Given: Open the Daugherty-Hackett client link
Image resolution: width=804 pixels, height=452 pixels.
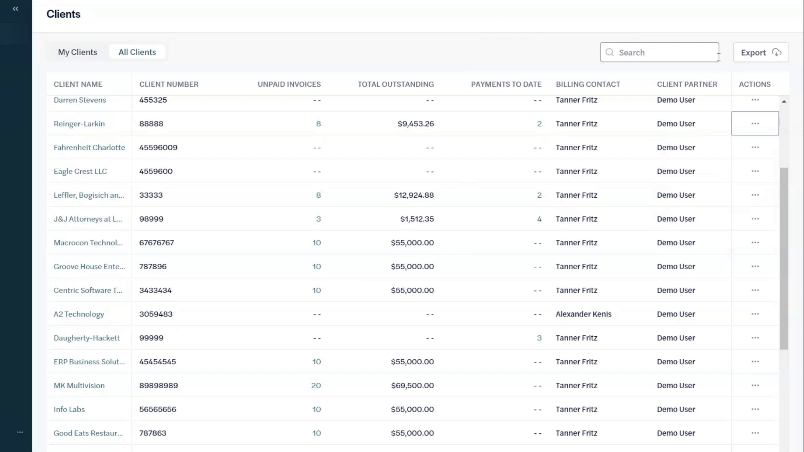Looking at the screenshot, I should tap(87, 338).
